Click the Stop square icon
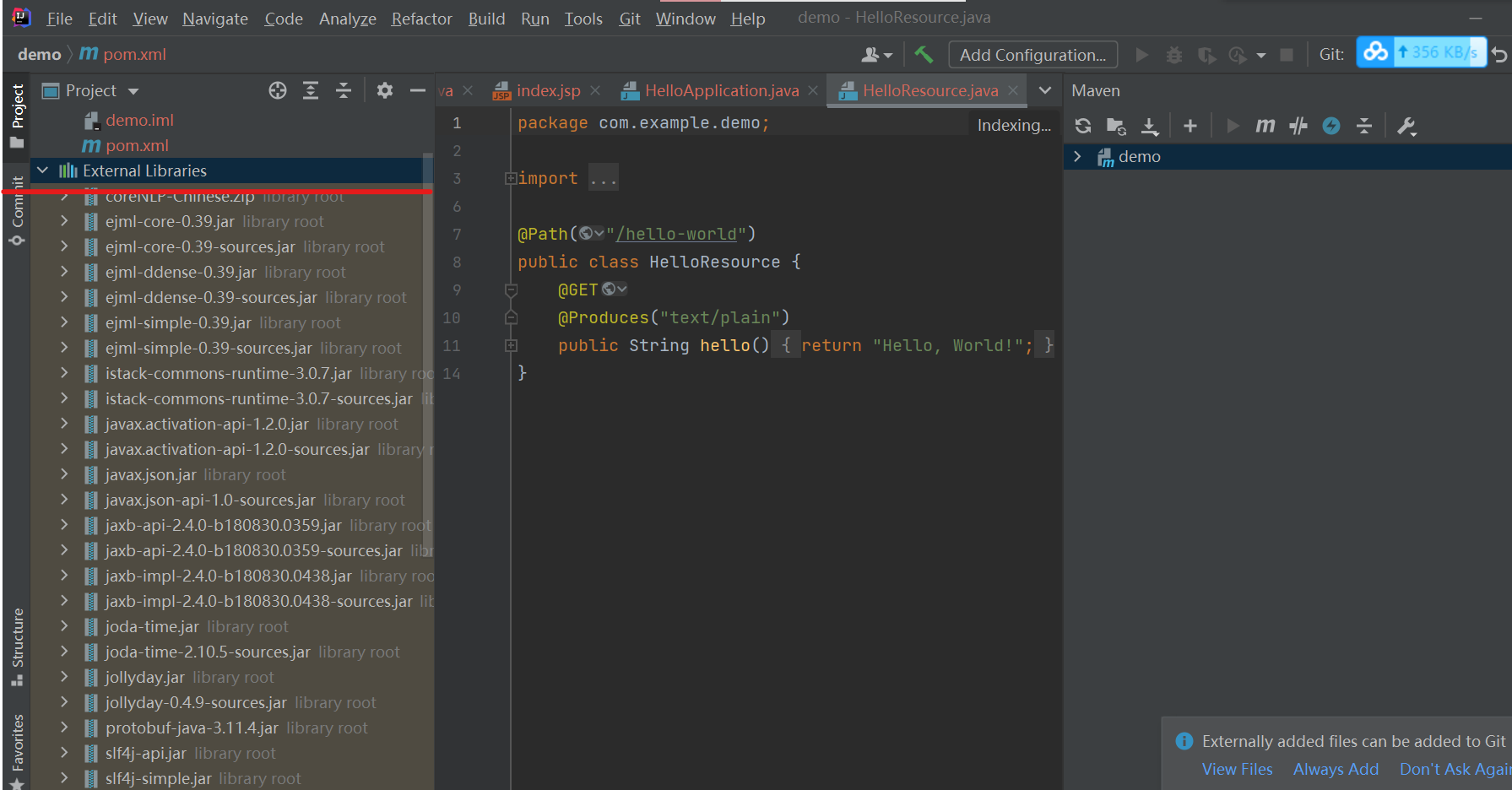 [x=1287, y=55]
